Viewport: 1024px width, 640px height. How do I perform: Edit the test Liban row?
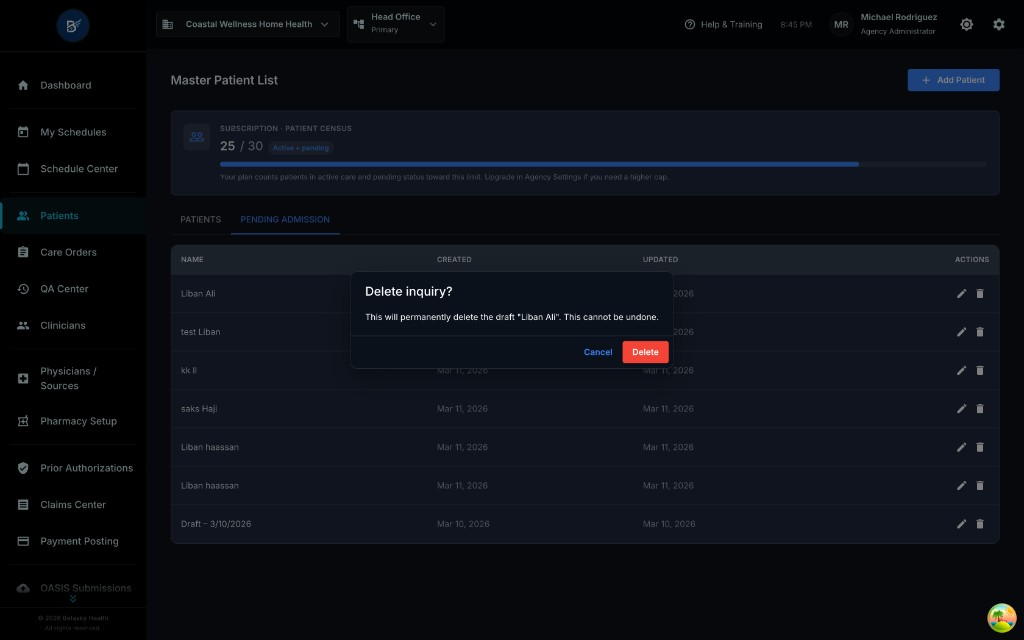pos(961,332)
